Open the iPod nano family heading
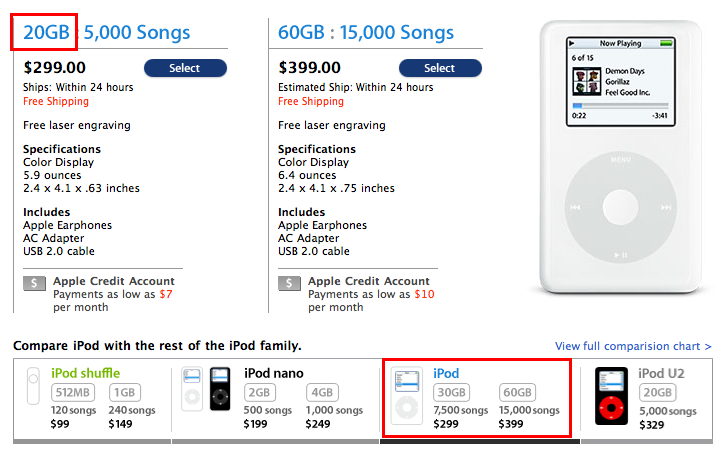This screenshot has width=718, height=449. pos(276,374)
